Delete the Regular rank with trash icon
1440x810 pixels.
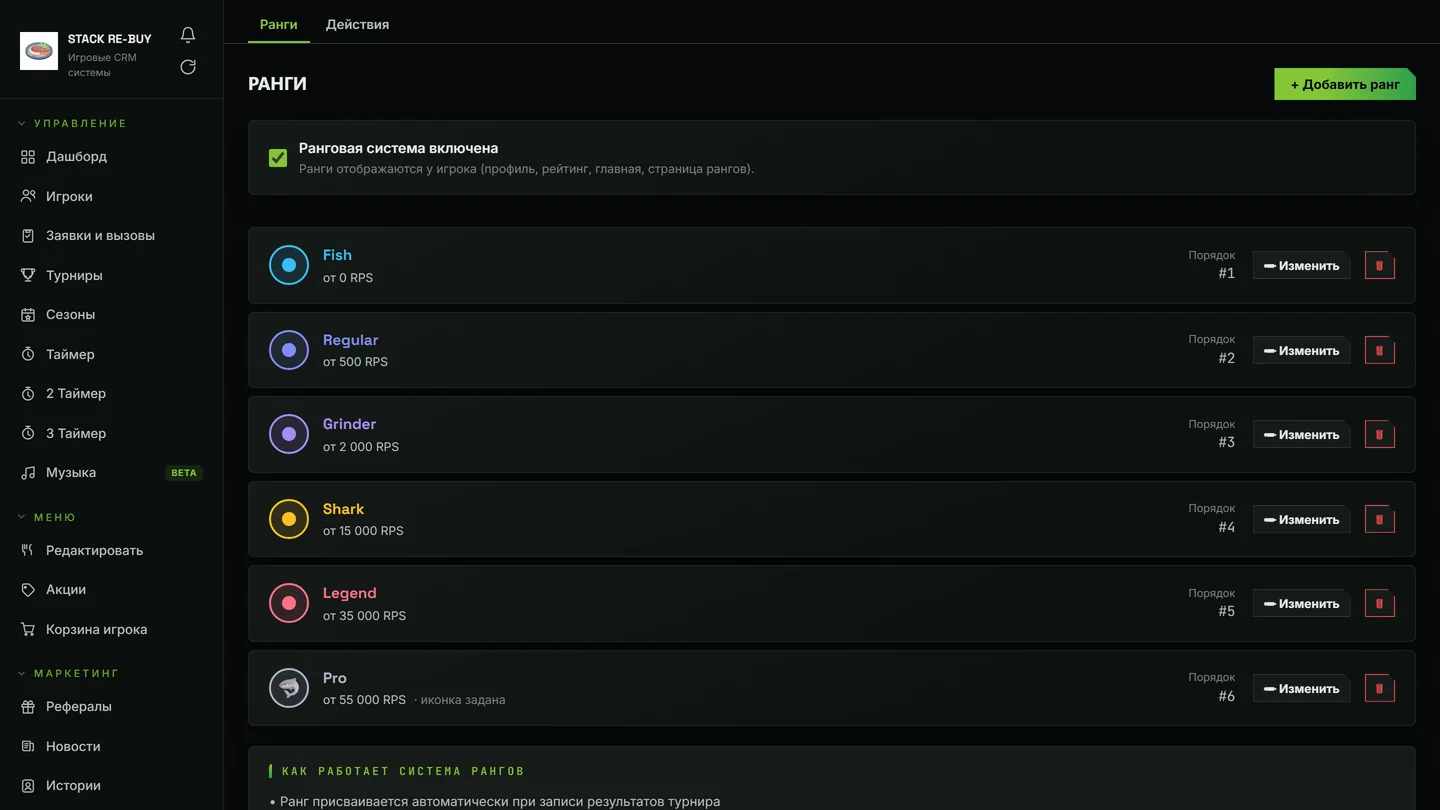tap(1380, 351)
